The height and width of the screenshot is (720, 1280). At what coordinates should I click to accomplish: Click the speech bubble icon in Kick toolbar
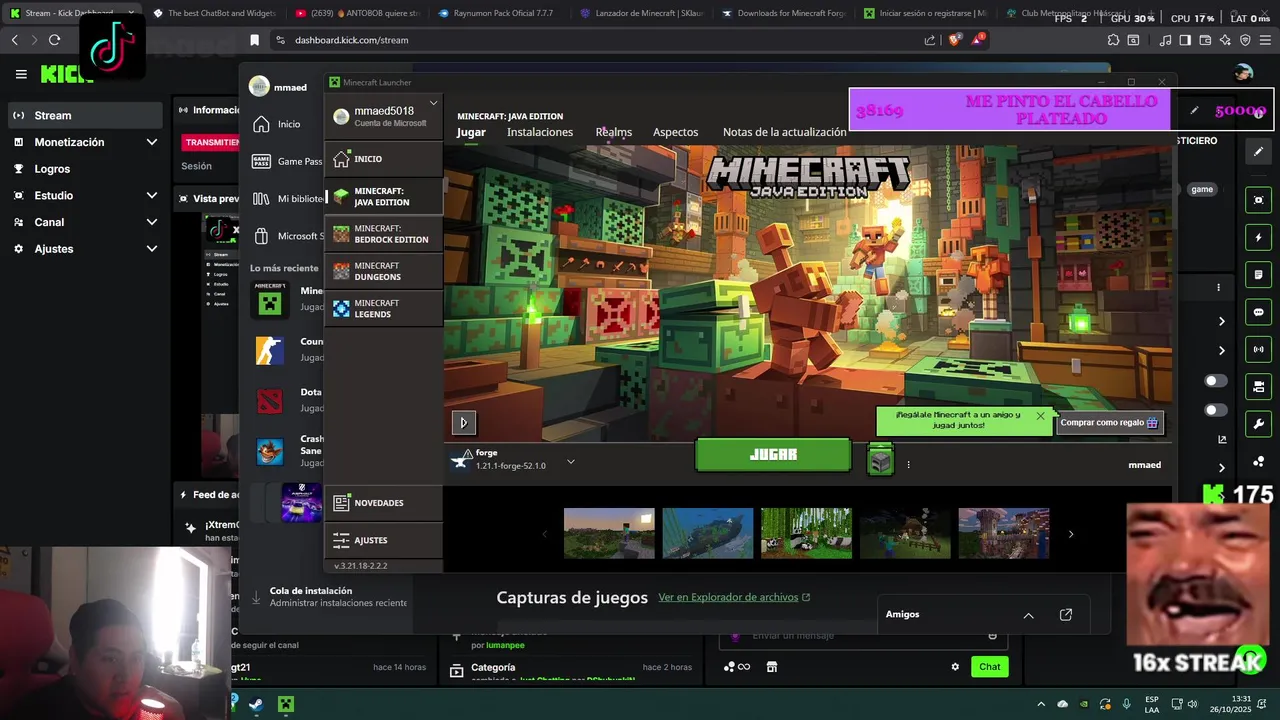(x=1258, y=312)
